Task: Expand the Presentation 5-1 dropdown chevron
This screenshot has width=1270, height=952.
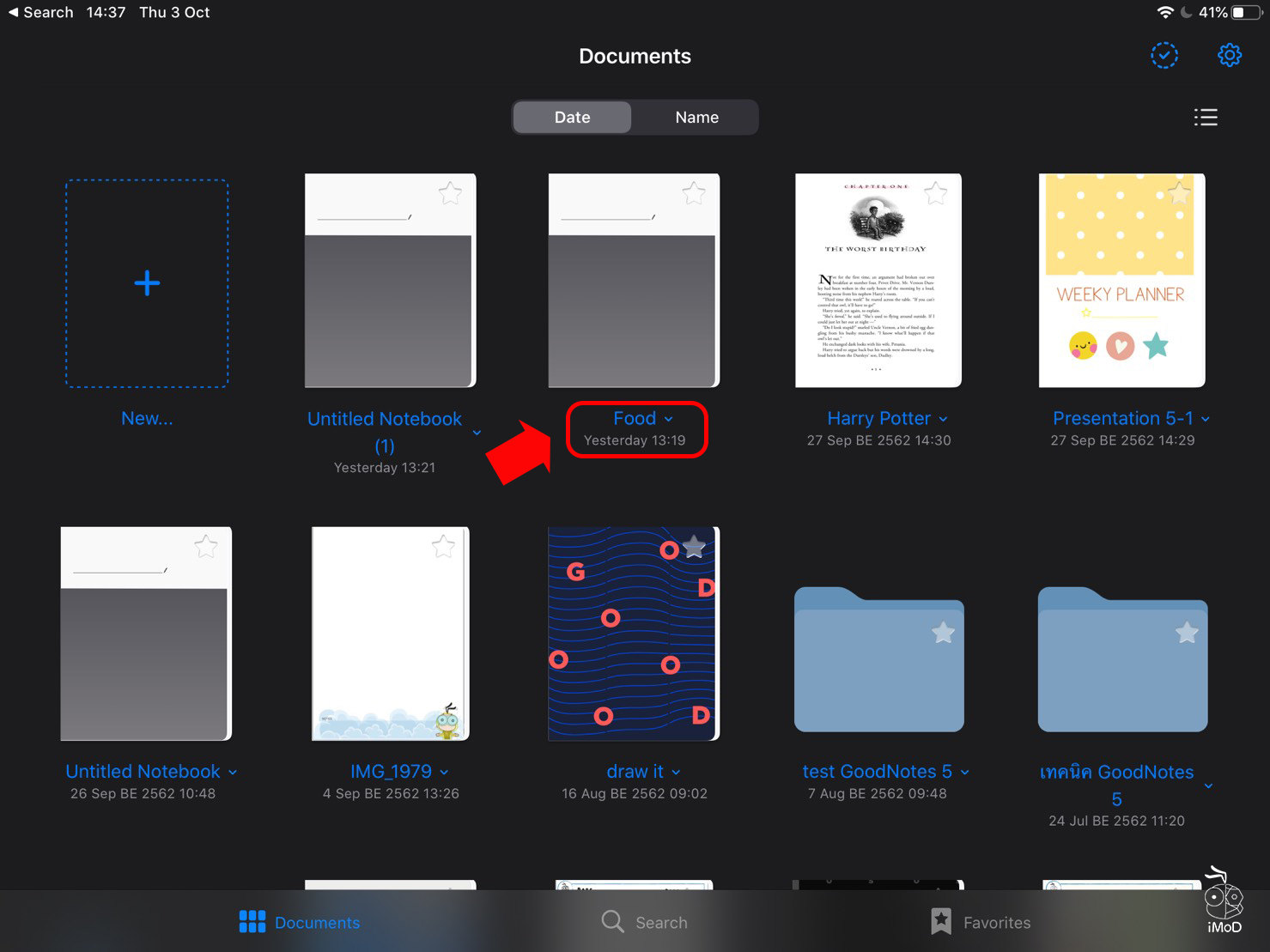Action: 1206,419
